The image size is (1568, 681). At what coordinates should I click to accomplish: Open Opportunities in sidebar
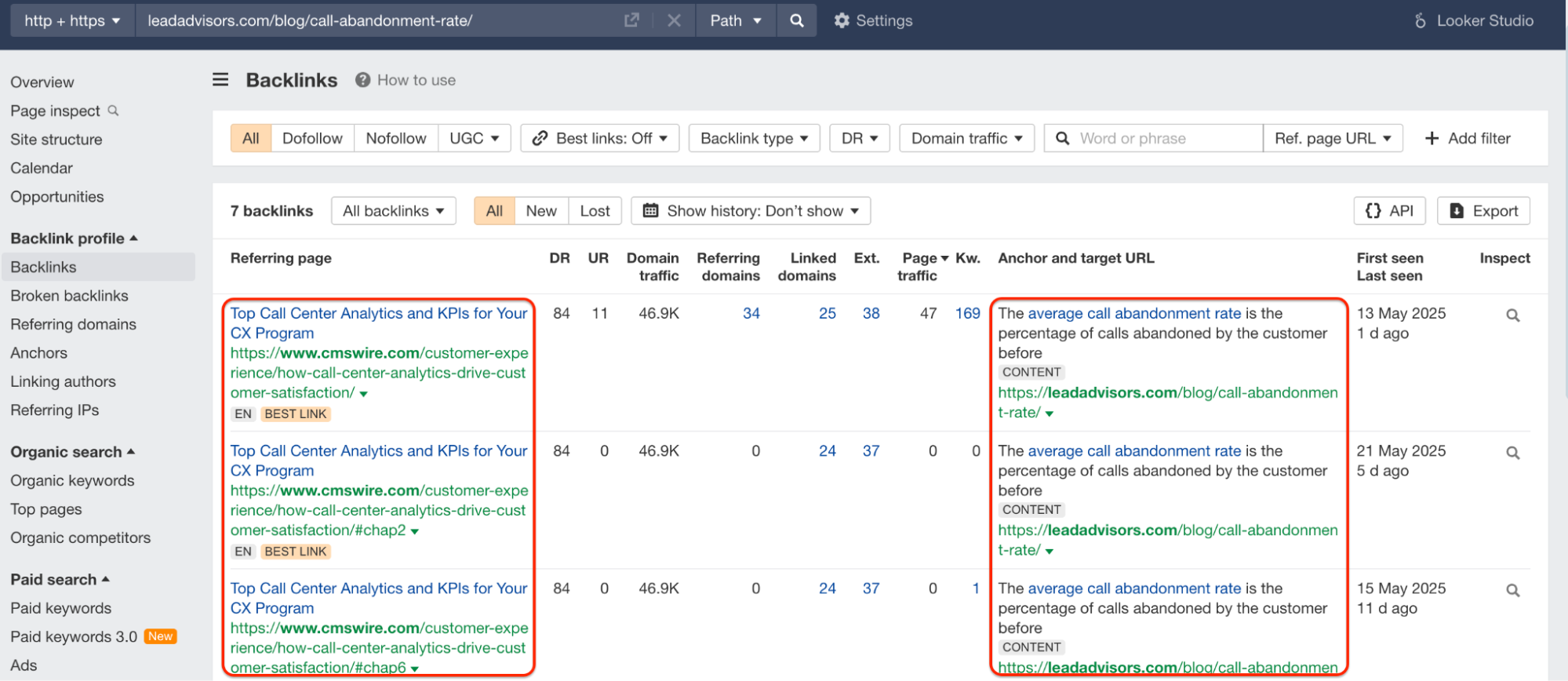[x=57, y=197]
